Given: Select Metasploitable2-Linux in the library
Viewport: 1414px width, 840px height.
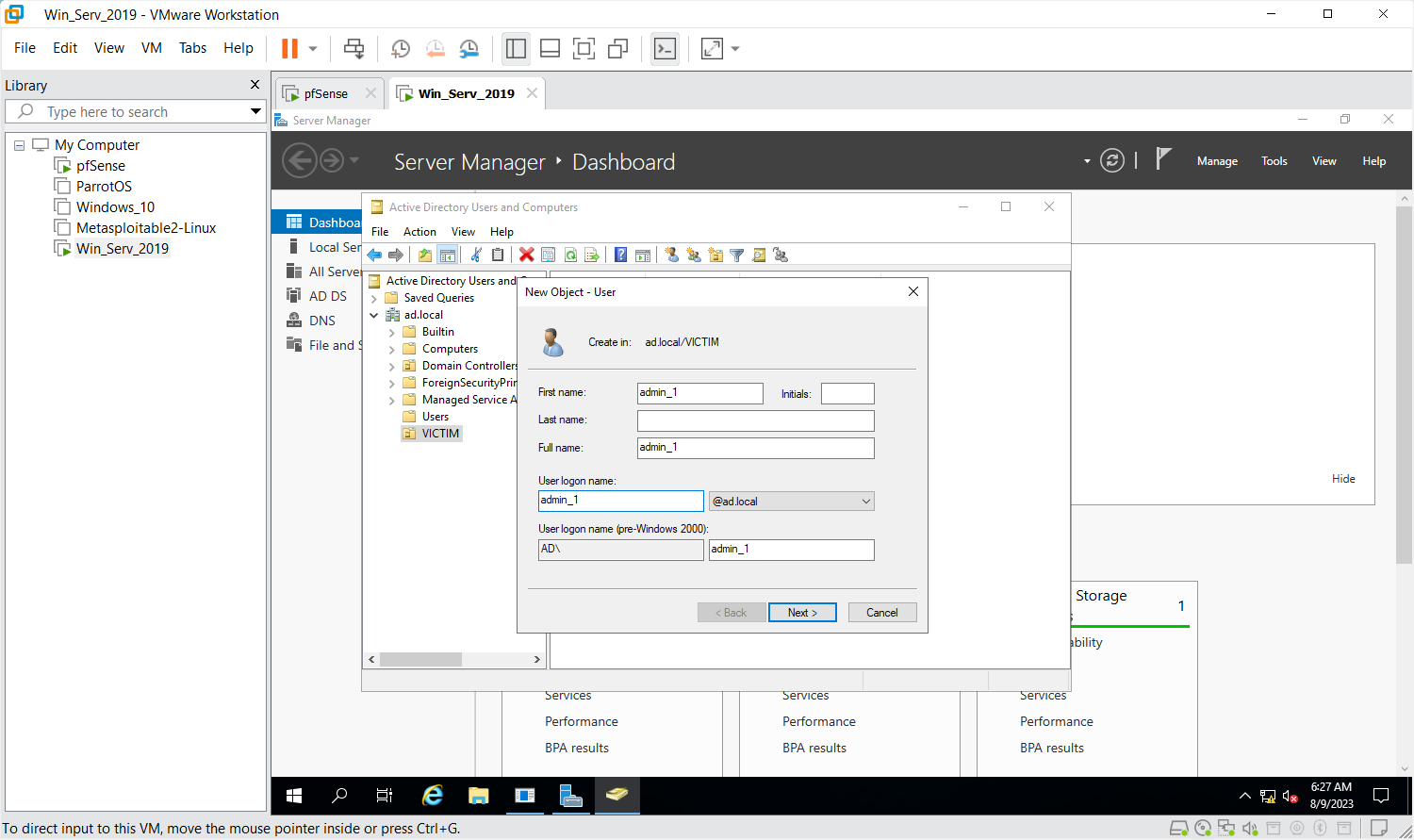Looking at the screenshot, I should click(146, 228).
